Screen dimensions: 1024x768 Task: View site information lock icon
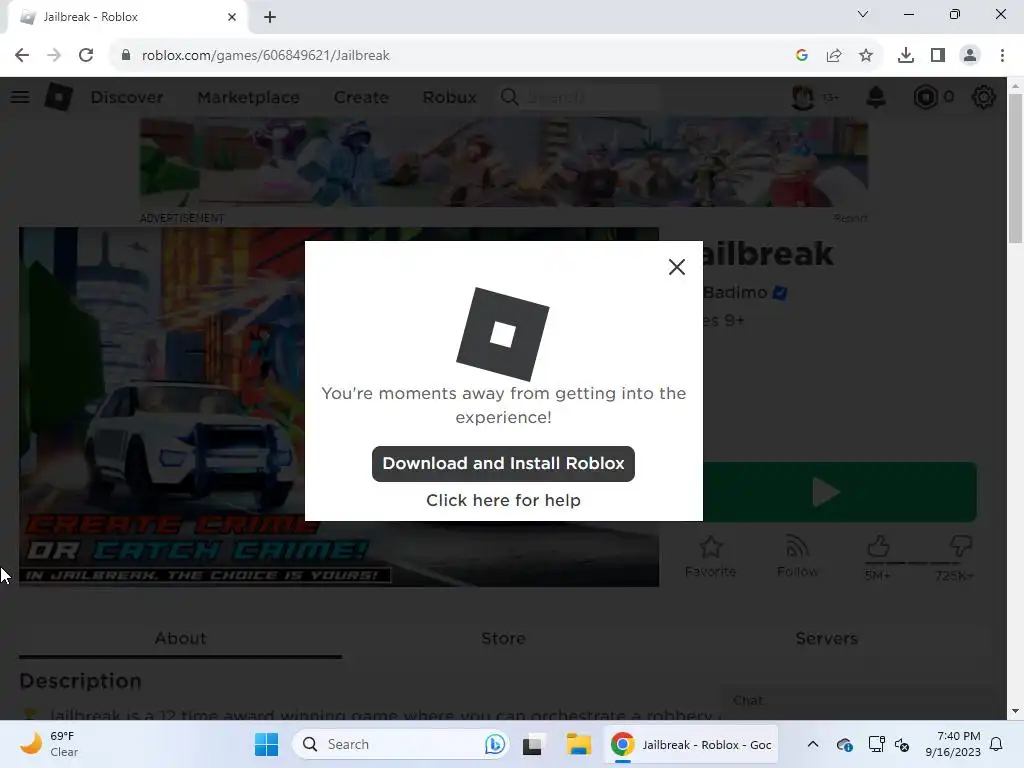pyautogui.click(x=125, y=56)
